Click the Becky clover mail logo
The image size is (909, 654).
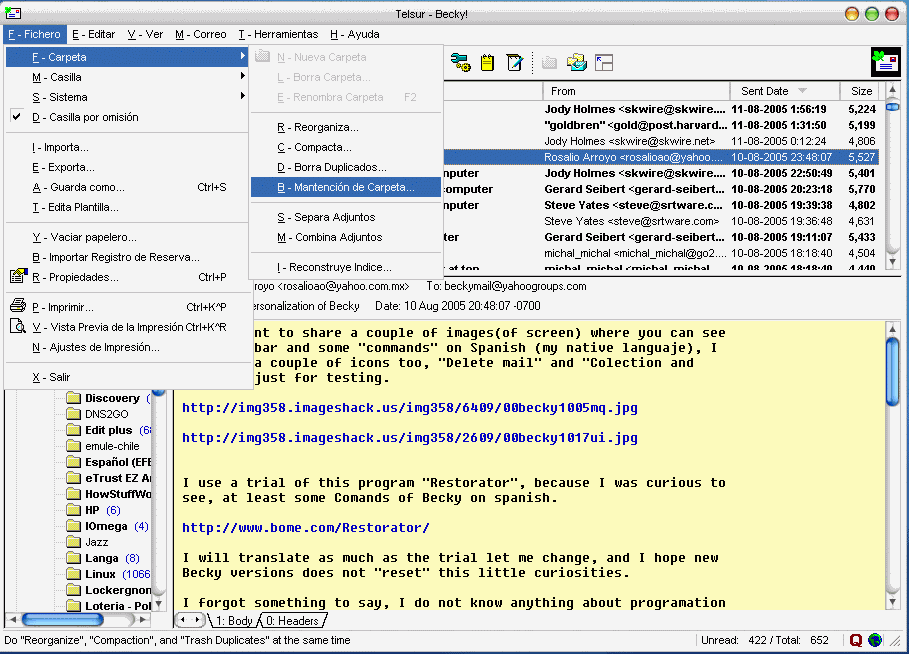pos(885,62)
